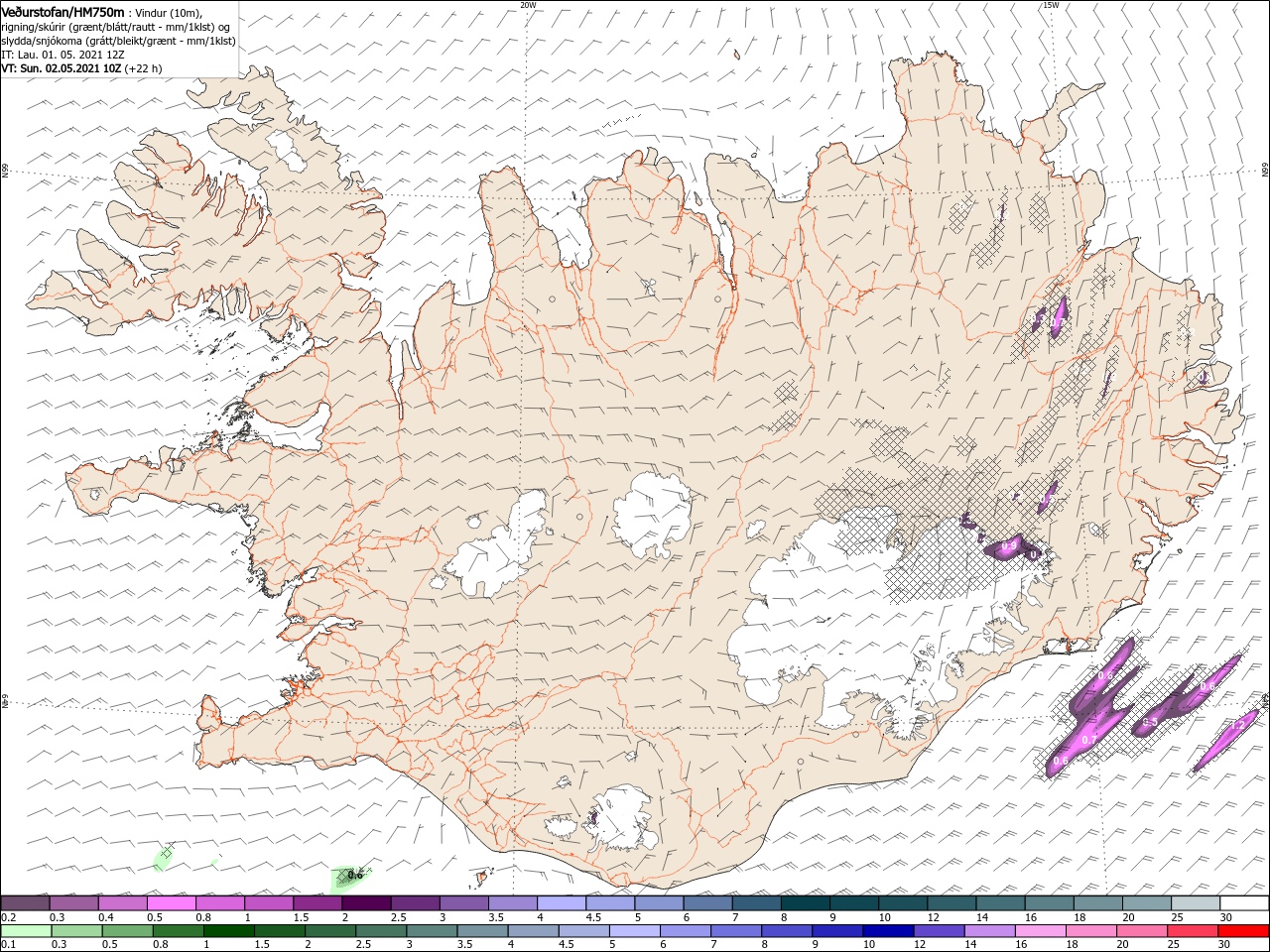Select lower legend swatch starting at 2
This screenshot has height=952, width=1270.
point(330,931)
